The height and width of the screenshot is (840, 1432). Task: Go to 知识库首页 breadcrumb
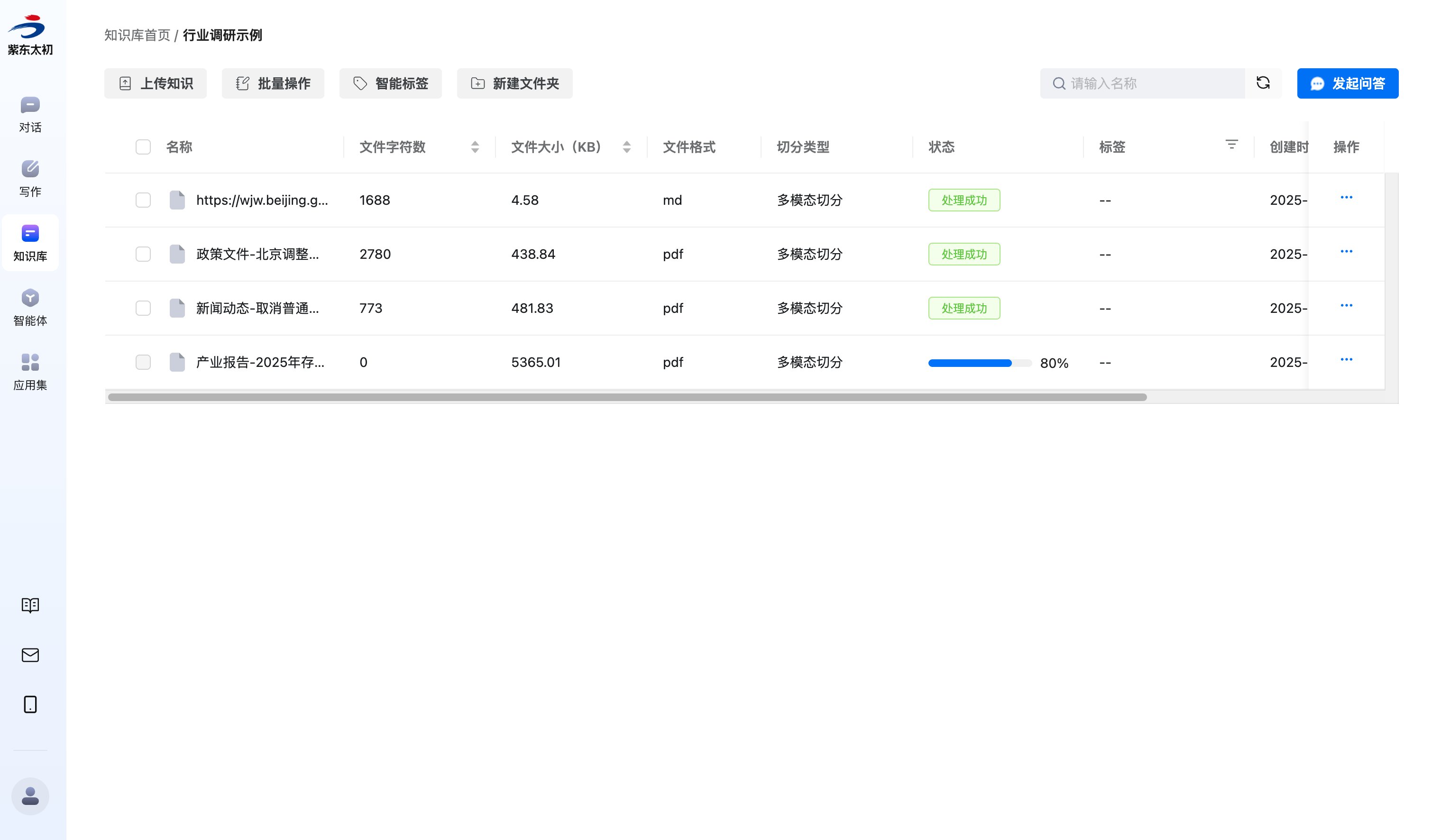(137, 35)
